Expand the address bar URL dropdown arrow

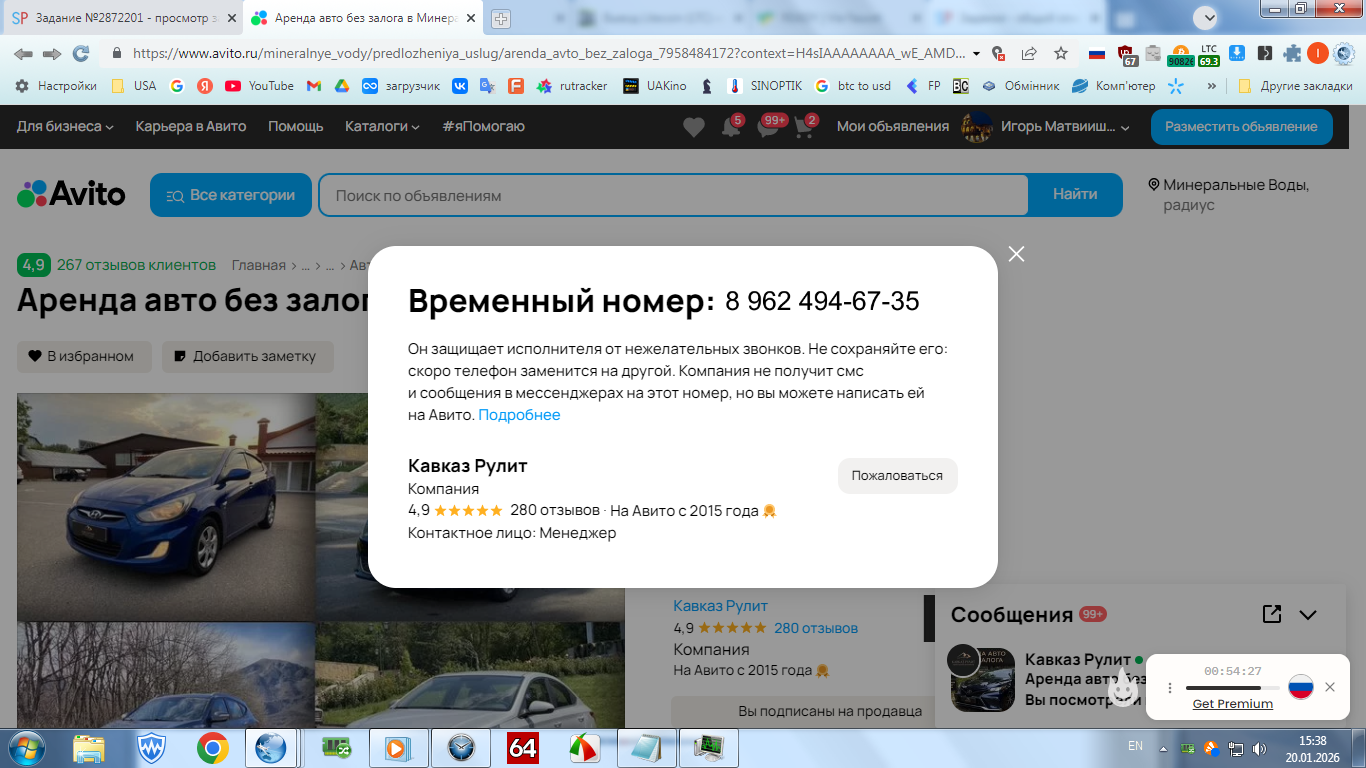(x=976, y=54)
